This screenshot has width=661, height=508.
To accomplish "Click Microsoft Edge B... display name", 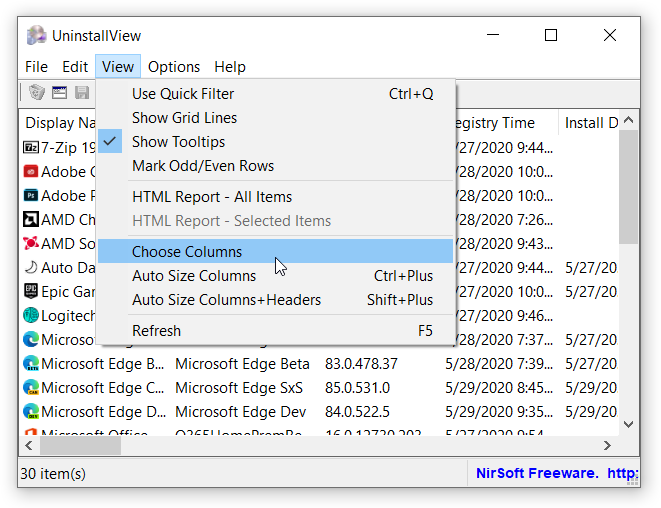I will 102,364.
